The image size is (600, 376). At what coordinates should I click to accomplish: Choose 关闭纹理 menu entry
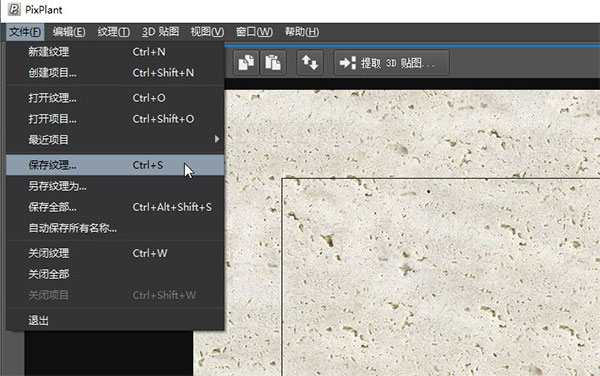pos(115,253)
